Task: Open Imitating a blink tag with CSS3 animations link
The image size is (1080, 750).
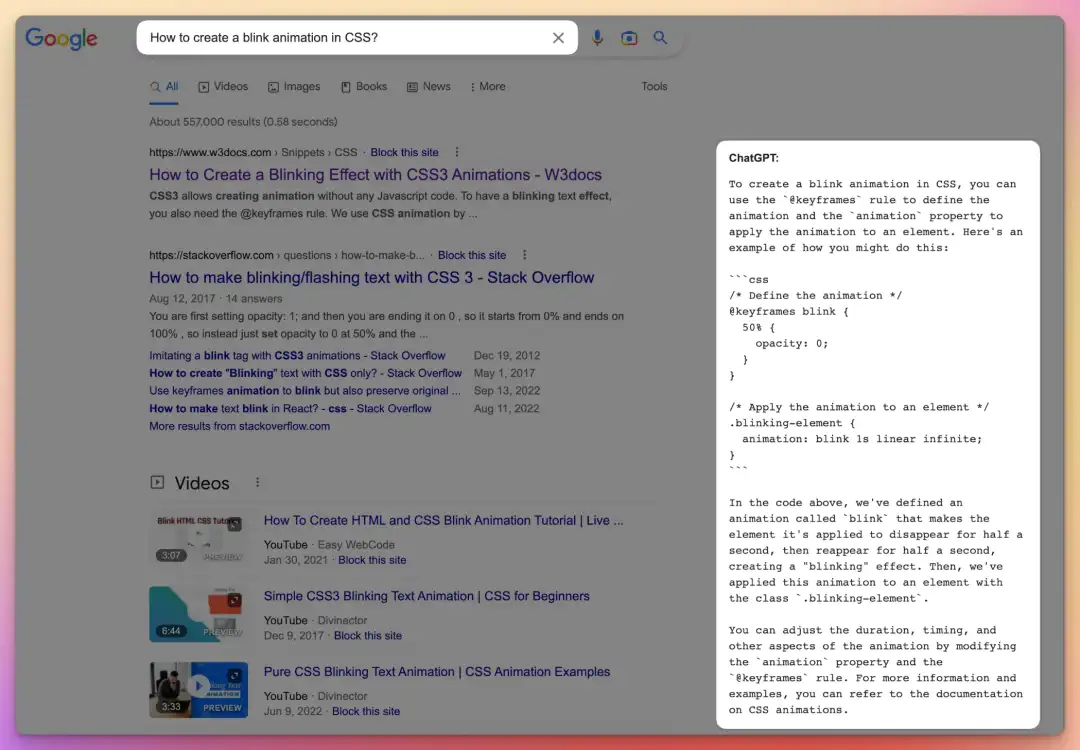Action: click(x=298, y=355)
